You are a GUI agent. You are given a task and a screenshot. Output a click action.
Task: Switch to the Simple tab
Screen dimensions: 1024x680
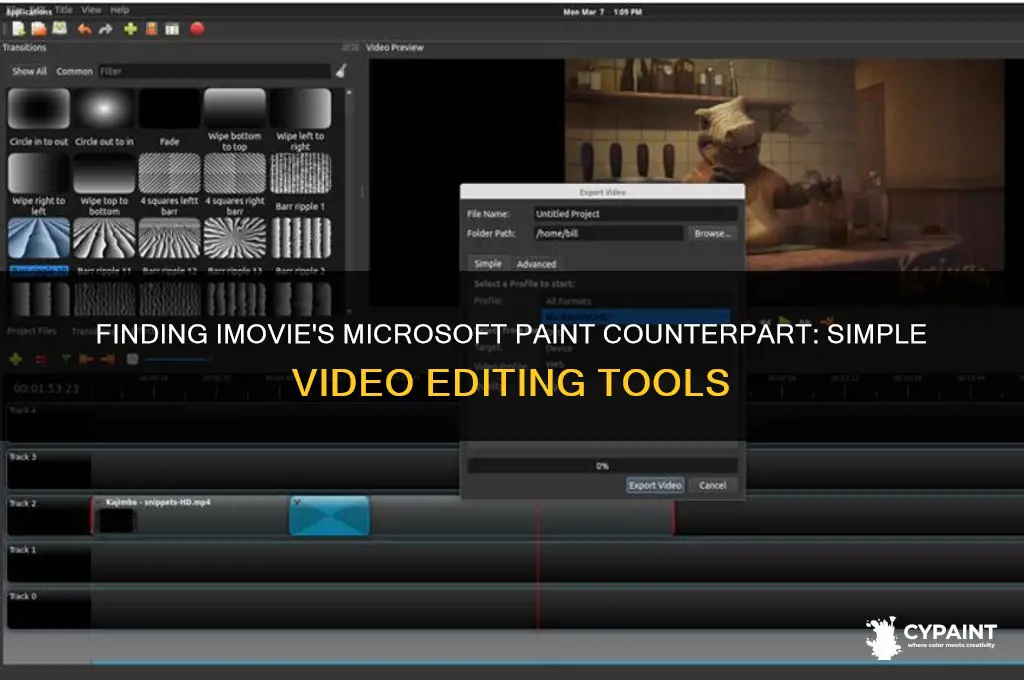488,263
